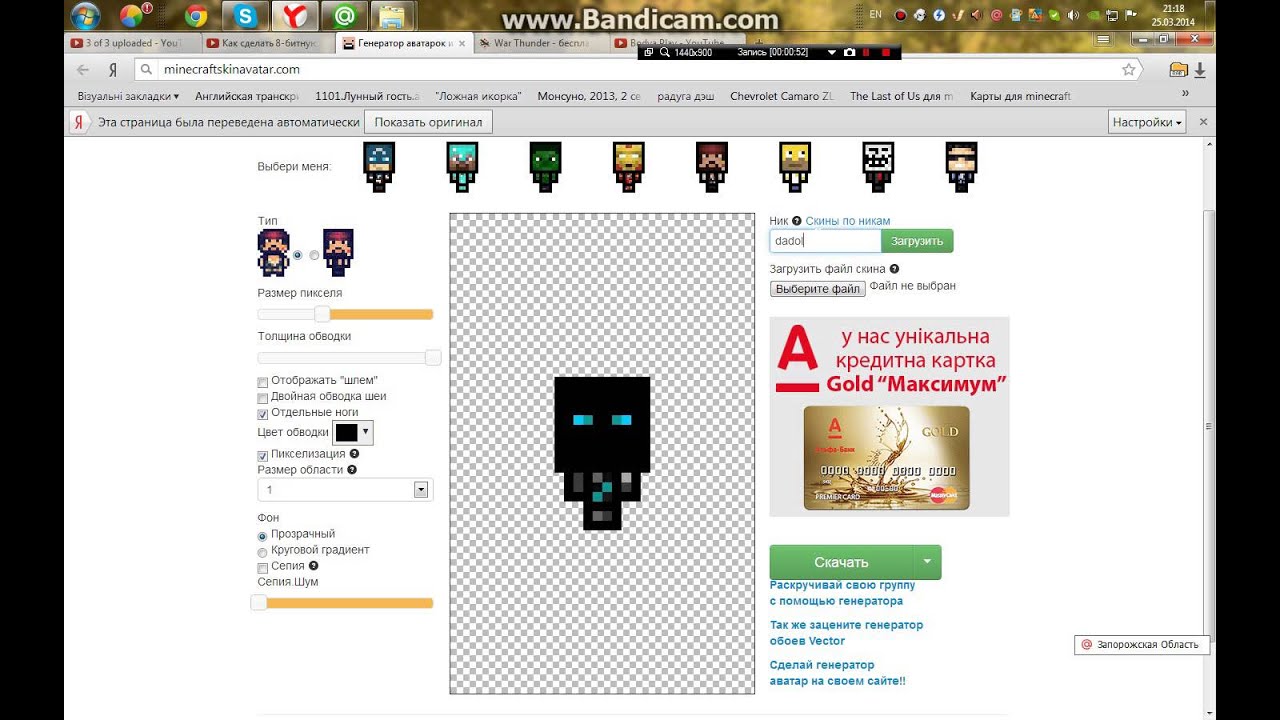Enable the Сепия checkbox

pos(263,567)
